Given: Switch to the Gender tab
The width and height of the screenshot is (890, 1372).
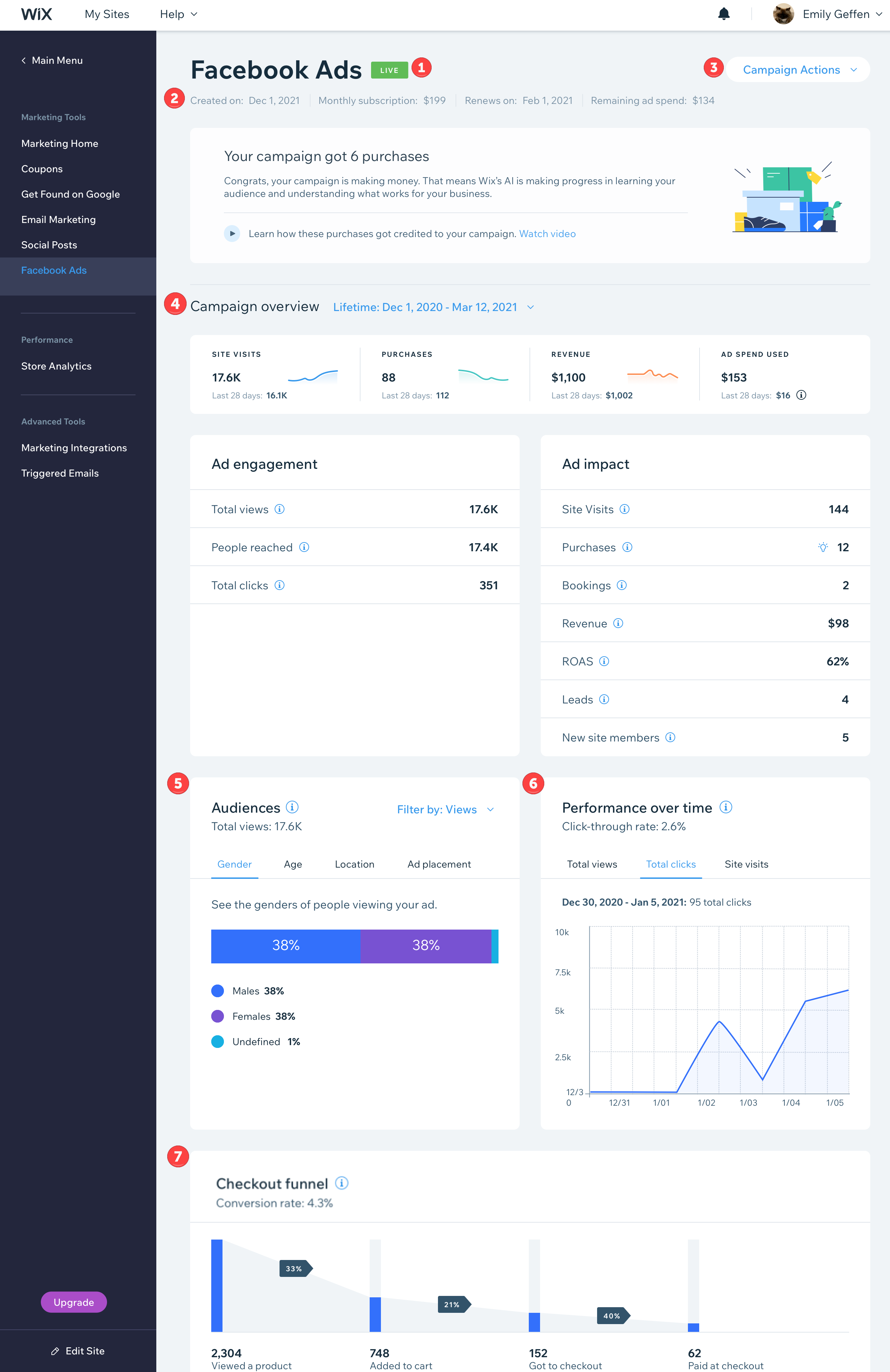Looking at the screenshot, I should pyautogui.click(x=234, y=864).
